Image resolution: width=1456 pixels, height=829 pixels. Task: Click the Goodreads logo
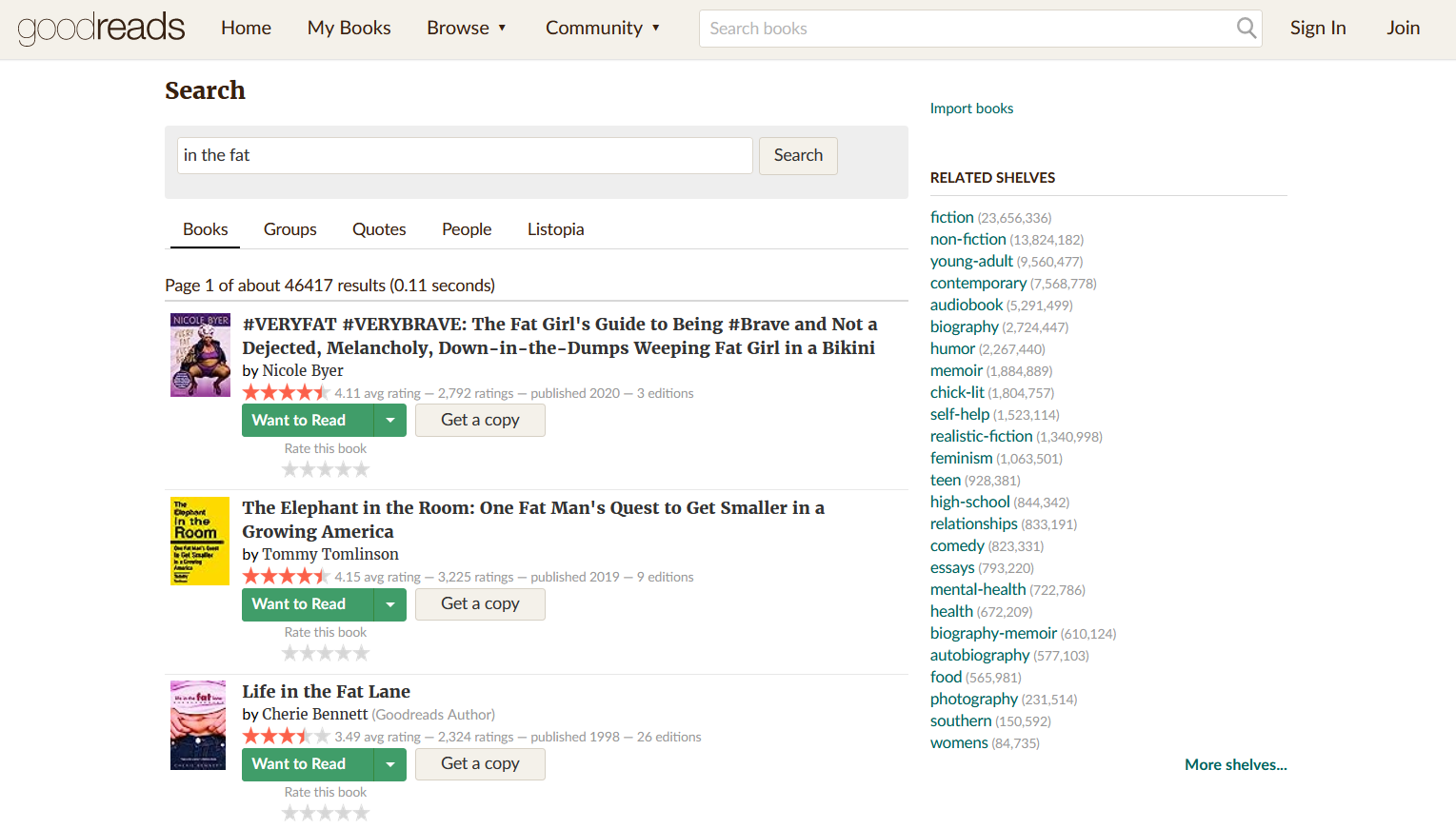pyautogui.click(x=101, y=28)
